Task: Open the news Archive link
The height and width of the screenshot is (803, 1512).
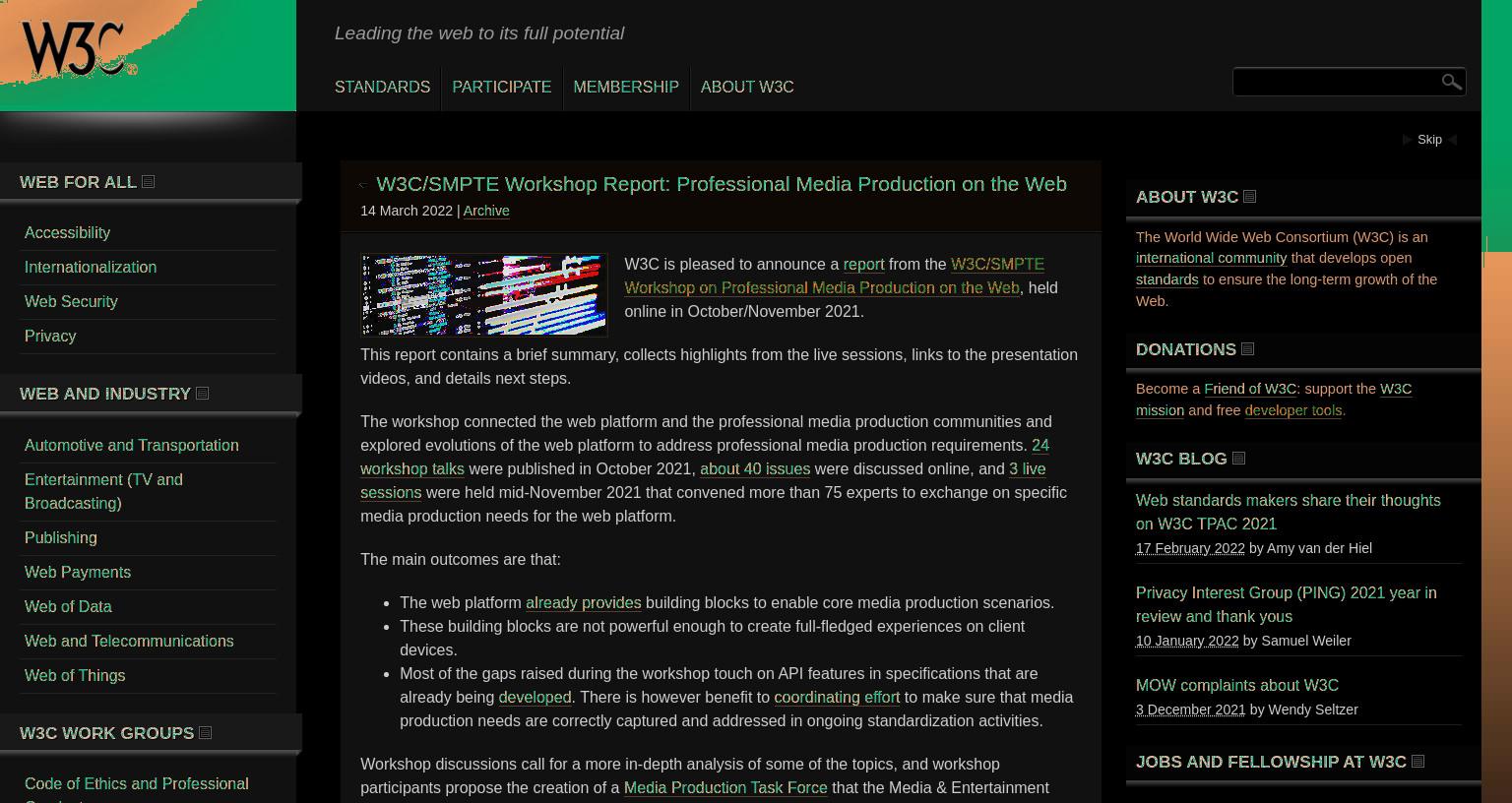Action: click(486, 211)
